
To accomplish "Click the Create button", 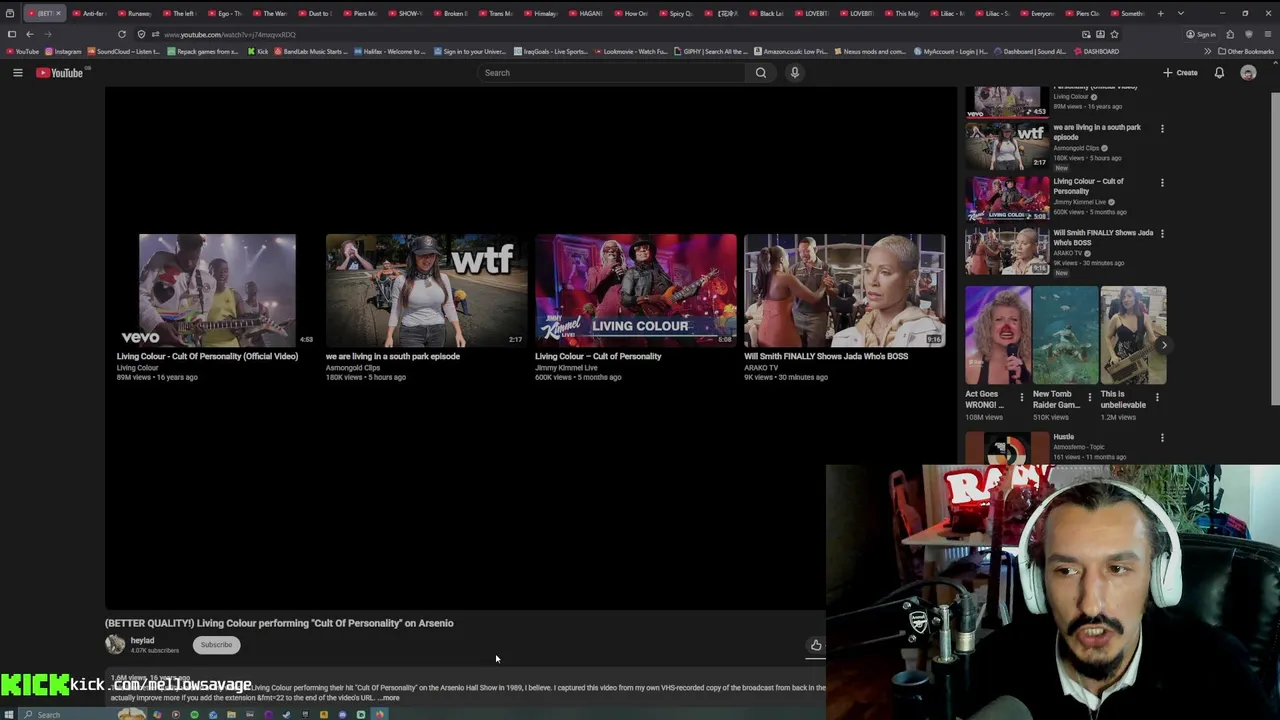I will tap(1180, 73).
